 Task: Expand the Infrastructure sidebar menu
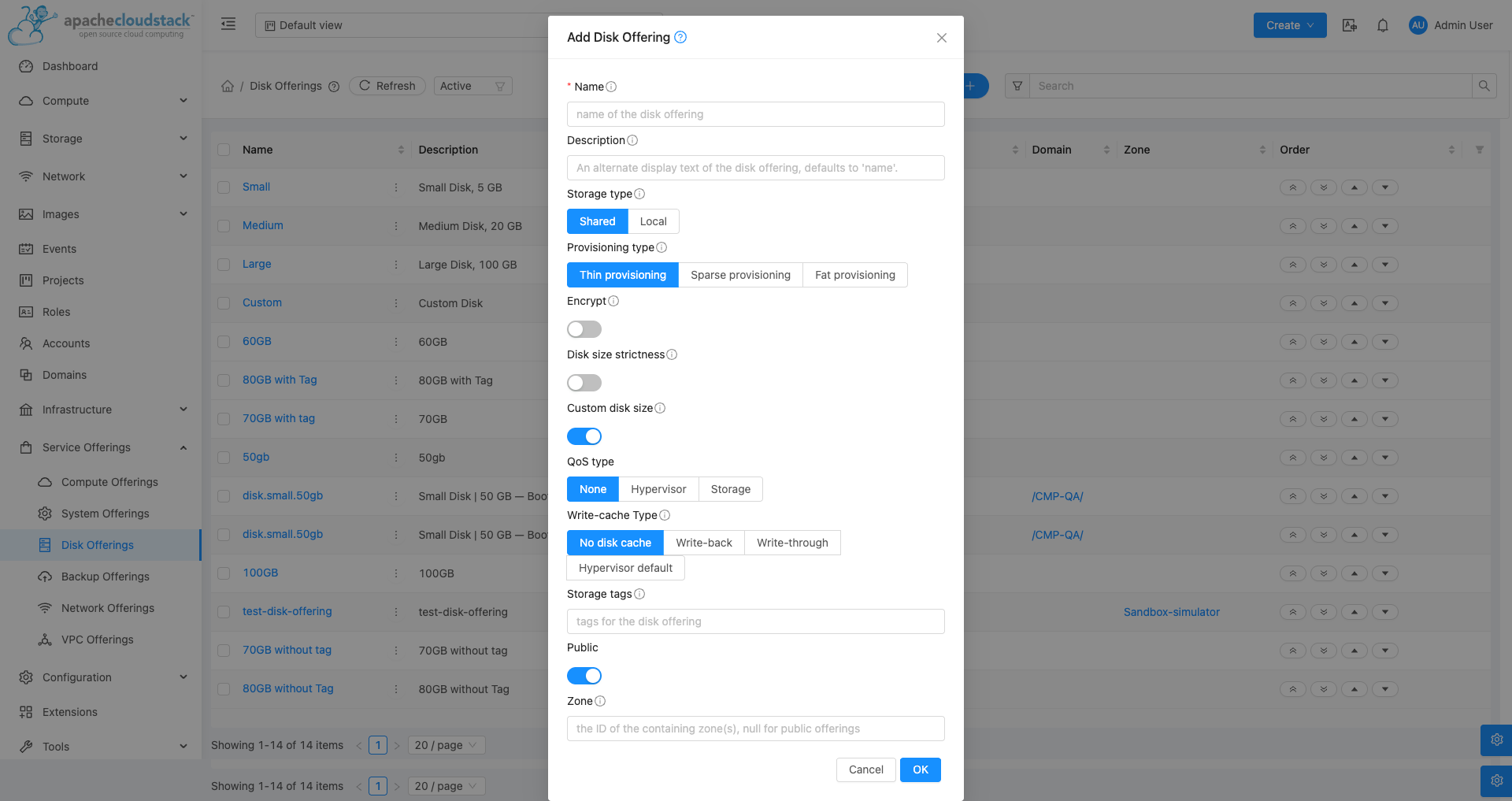pyautogui.click(x=101, y=410)
